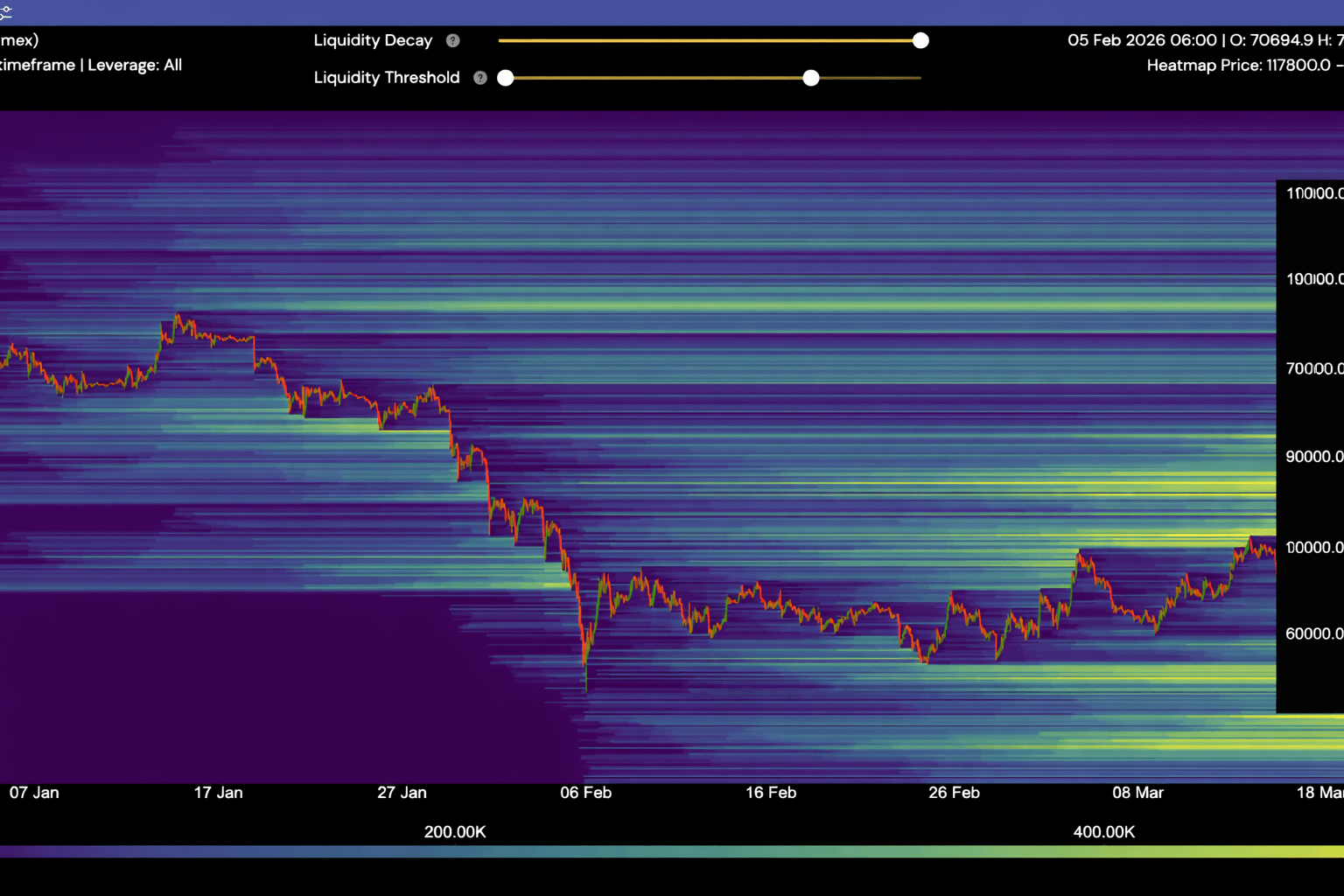Click the 05 Feb 2026 OHLC readout
The height and width of the screenshot is (896, 1344).
[1204, 40]
